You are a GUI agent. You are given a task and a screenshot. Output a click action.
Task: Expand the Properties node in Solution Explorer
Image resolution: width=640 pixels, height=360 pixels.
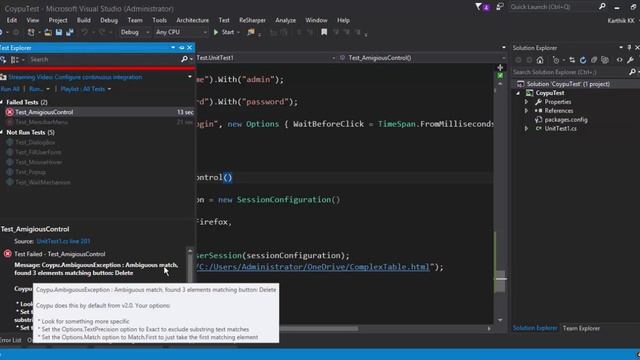click(526, 102)
